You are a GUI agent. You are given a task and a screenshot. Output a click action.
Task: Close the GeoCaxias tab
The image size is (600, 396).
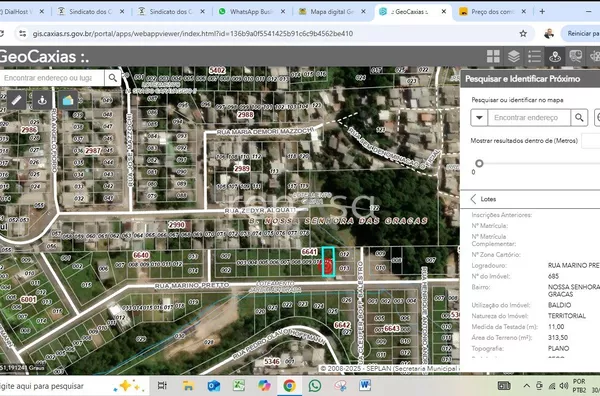click(443, 12)
